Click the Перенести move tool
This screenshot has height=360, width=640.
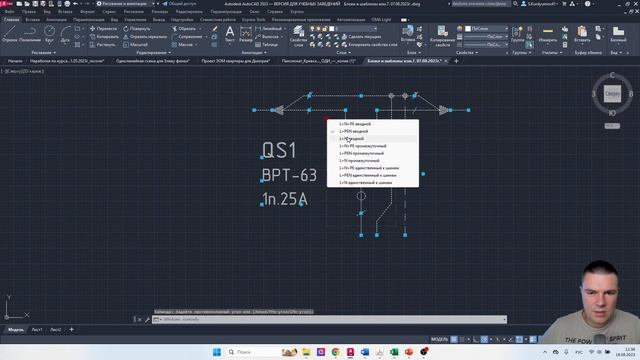coord(103,29)
